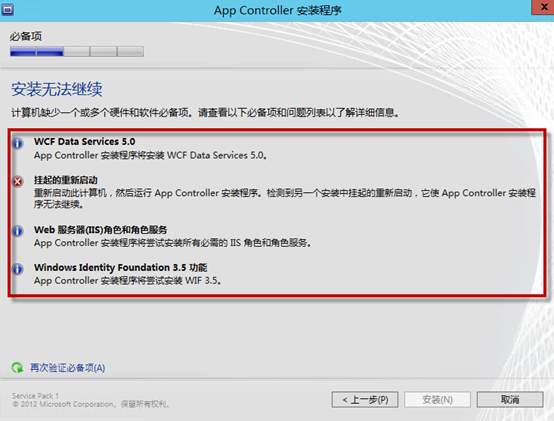
Task: Click the WIF 3.5 install description text
Action: point(128,281)
